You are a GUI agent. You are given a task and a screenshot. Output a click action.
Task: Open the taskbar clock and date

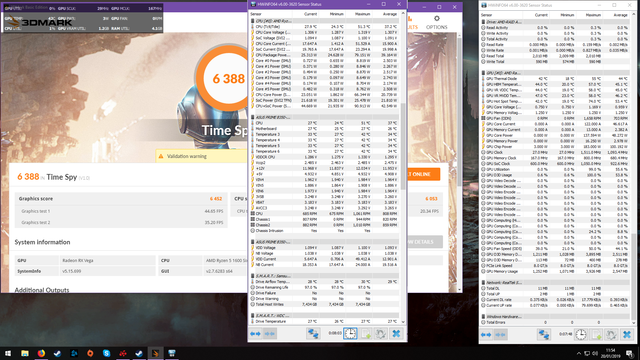(610, 353)
